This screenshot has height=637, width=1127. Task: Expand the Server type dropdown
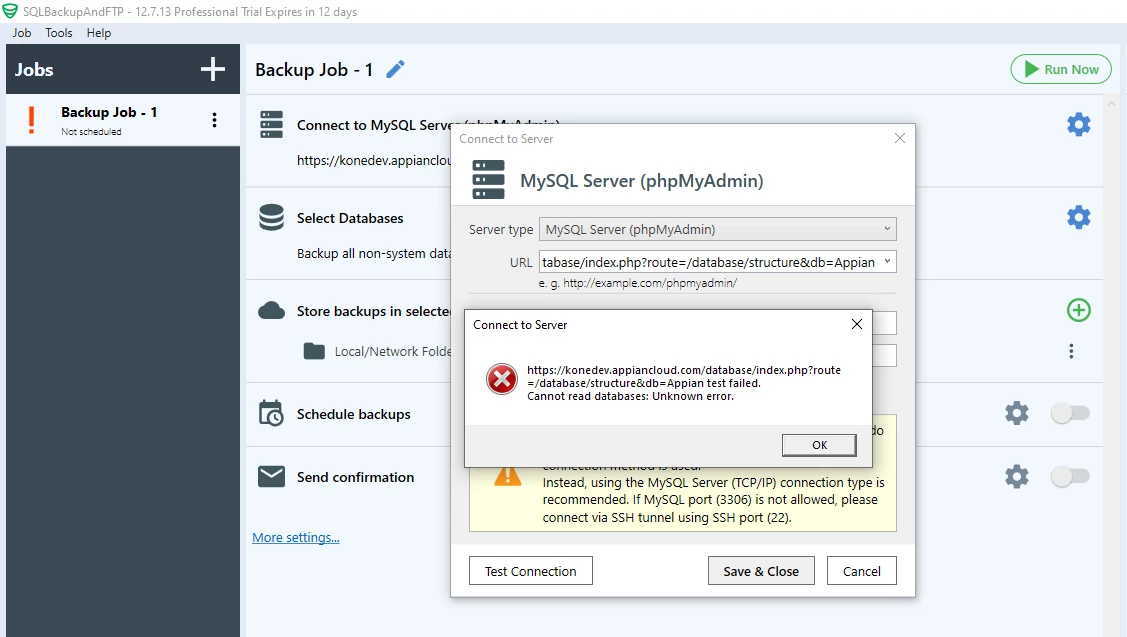point(717,229)
